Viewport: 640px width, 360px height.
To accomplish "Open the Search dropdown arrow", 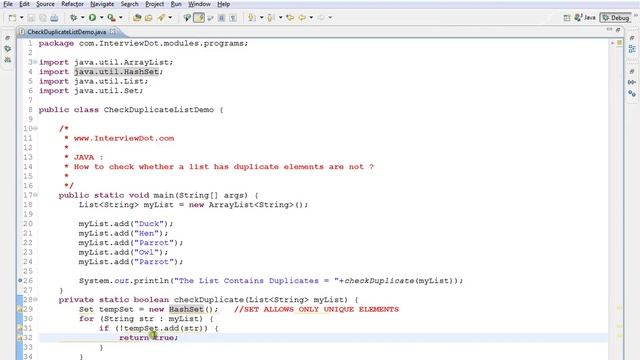I will click(170, 18).
